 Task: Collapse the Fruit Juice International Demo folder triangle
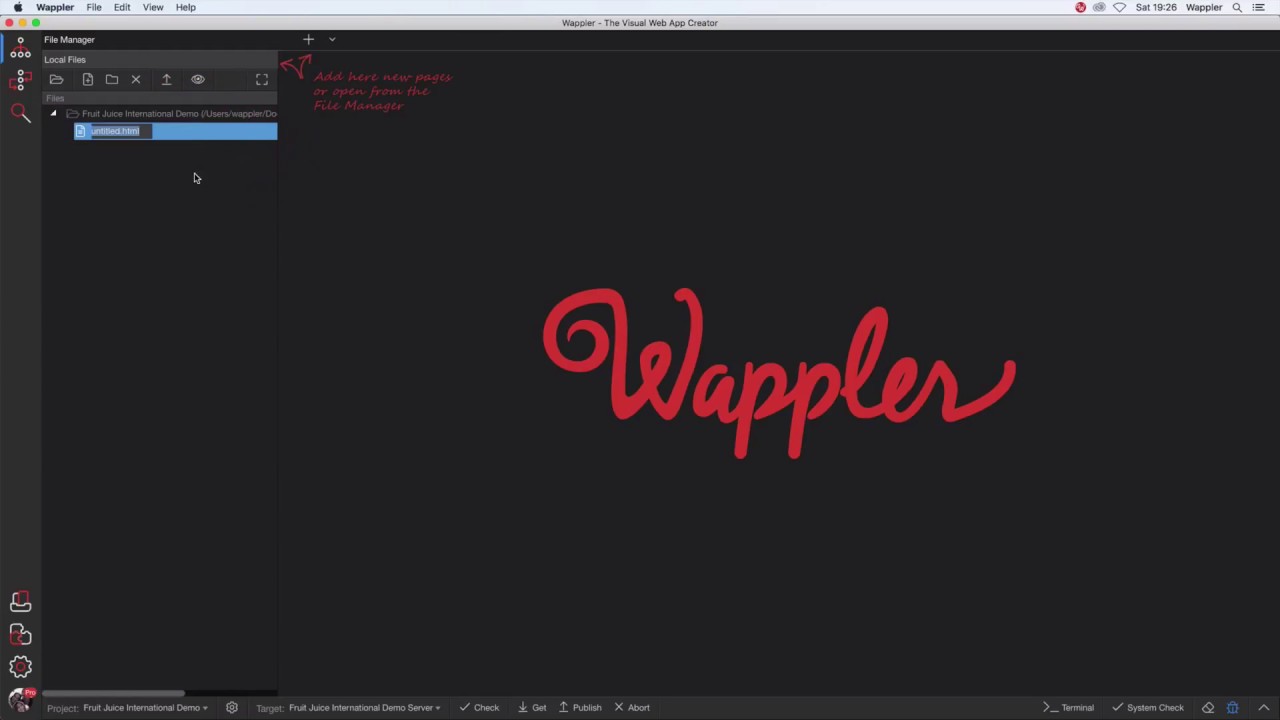[54, 114]
